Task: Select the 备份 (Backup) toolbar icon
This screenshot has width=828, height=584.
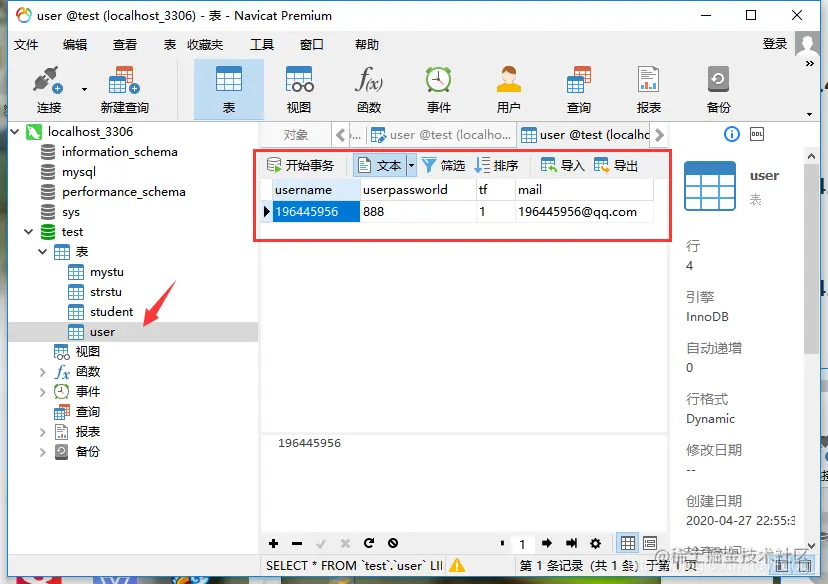Action: click(718, 87)
